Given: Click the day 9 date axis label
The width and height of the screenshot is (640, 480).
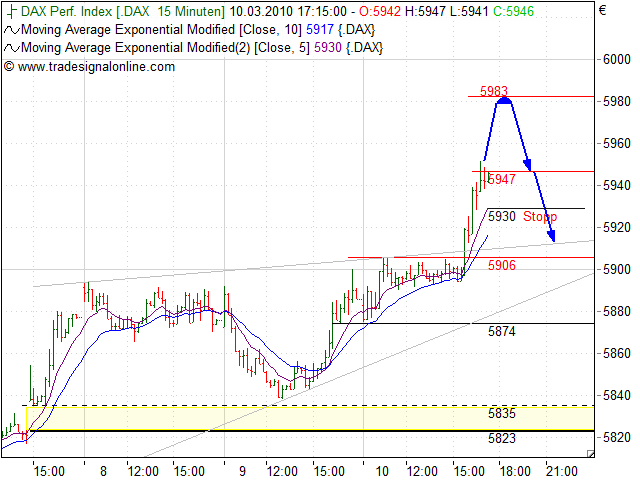Looking at the screenshot, I should click(242, 471).
